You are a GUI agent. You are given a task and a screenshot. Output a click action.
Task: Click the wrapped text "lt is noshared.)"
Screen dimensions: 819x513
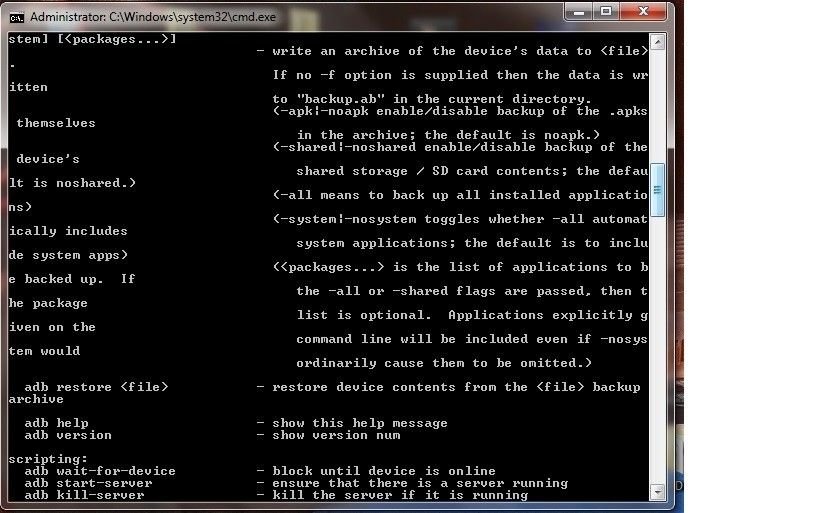(72, 183)
